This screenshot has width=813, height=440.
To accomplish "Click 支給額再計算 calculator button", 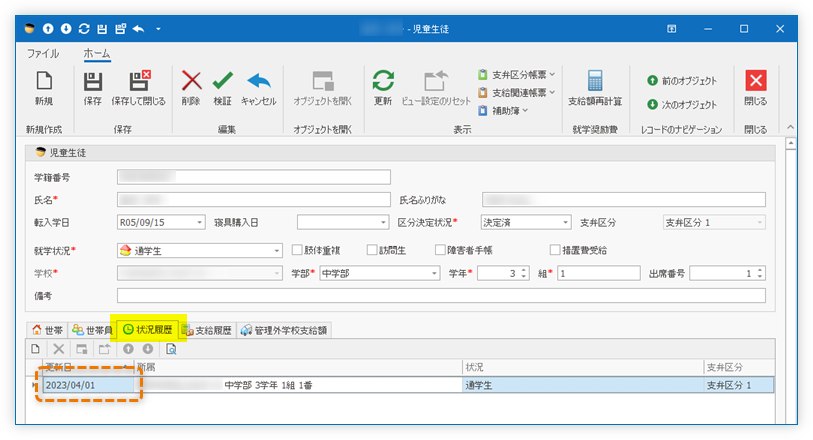I will [x=595, y=88].
